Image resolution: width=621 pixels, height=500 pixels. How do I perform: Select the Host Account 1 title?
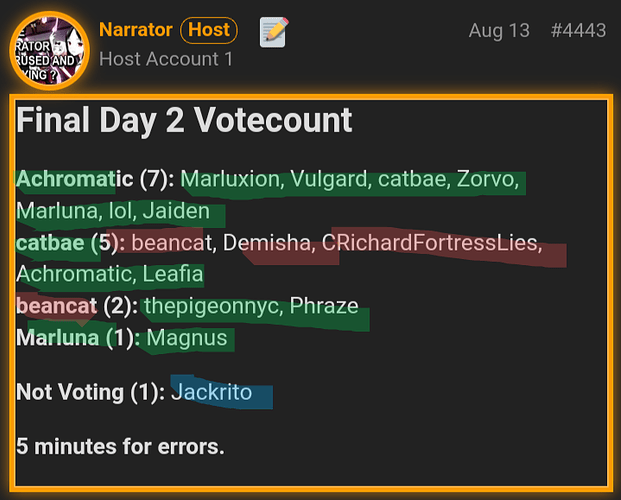pyautogui.click(x=166, y=59)
